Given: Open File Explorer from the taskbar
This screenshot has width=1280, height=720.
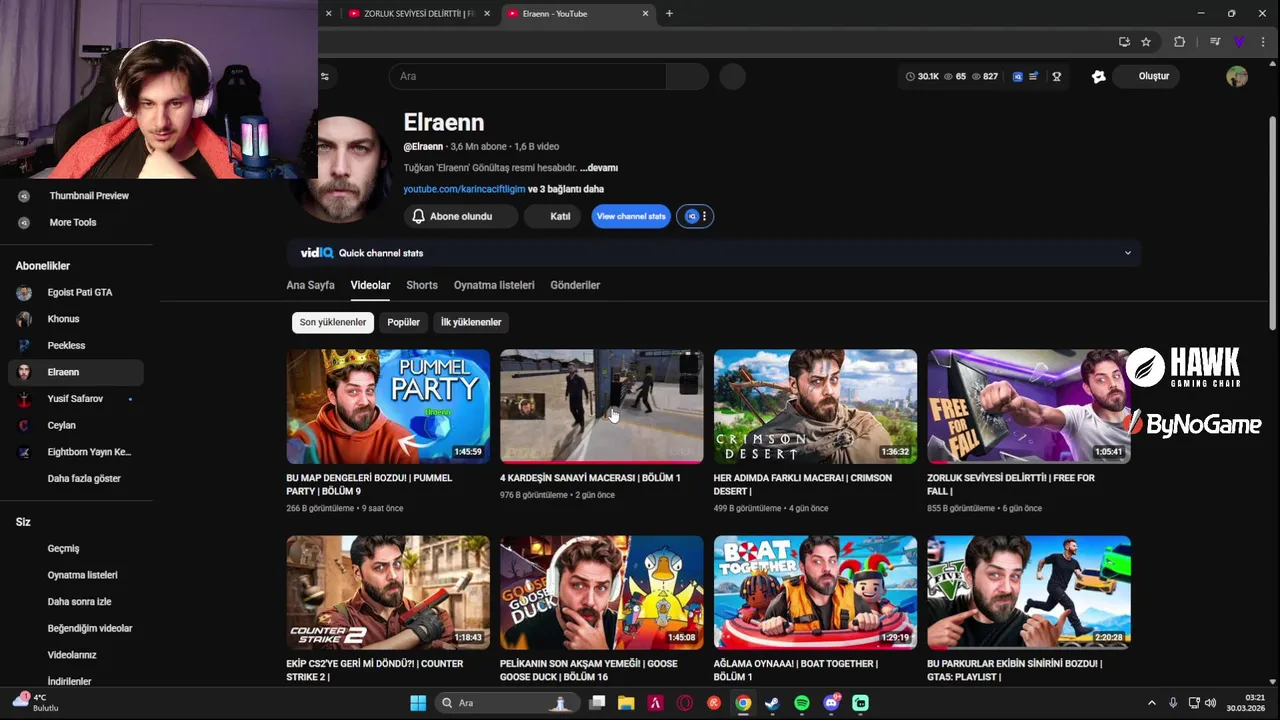Looking at the screenshot, I should click(x=626, y=703).
